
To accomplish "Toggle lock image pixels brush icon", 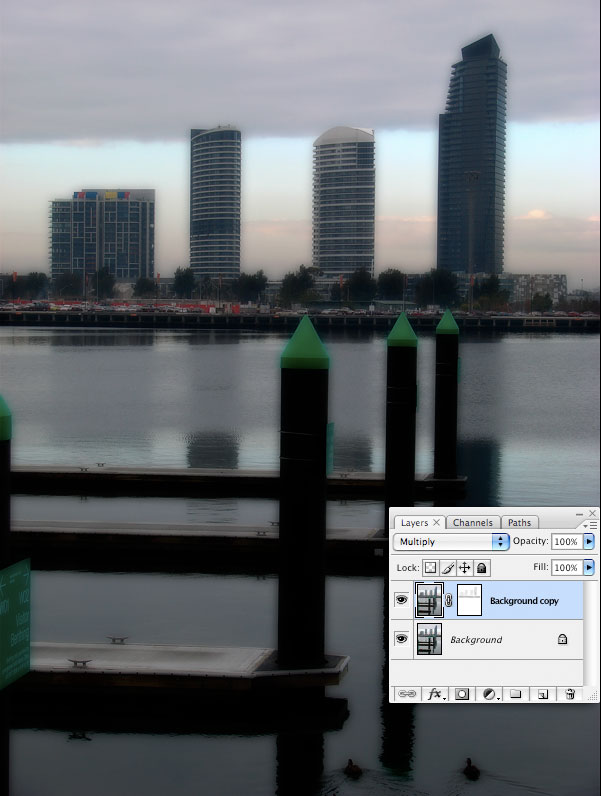I will pos(448,567).
